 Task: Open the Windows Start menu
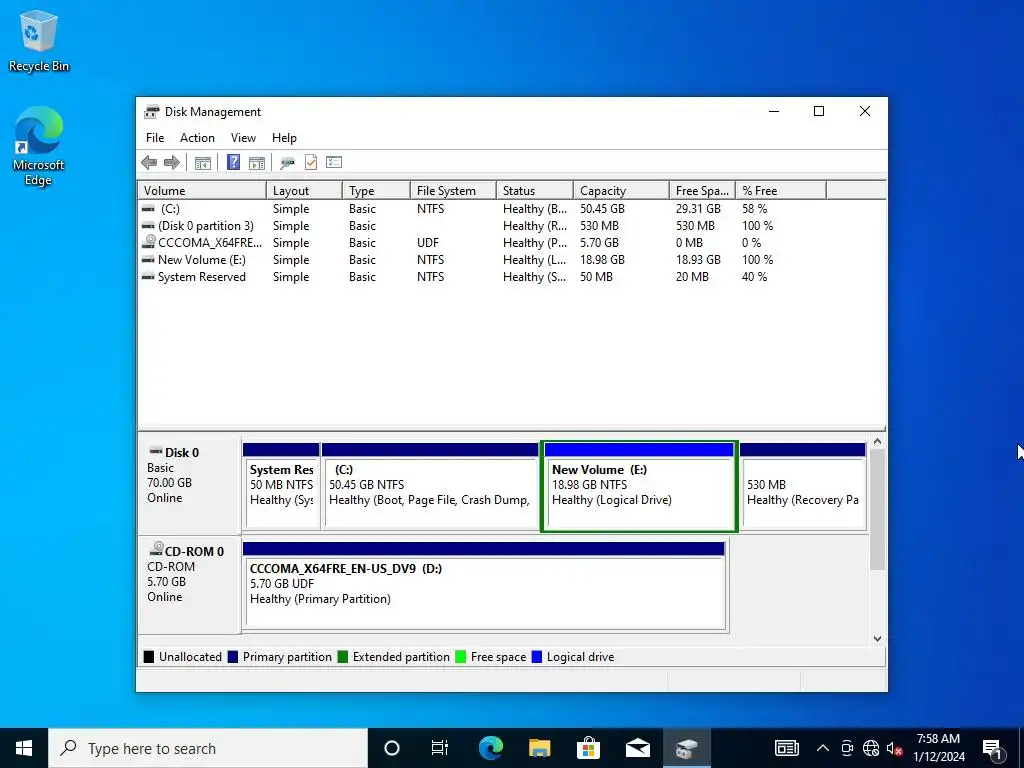(24, 748)
